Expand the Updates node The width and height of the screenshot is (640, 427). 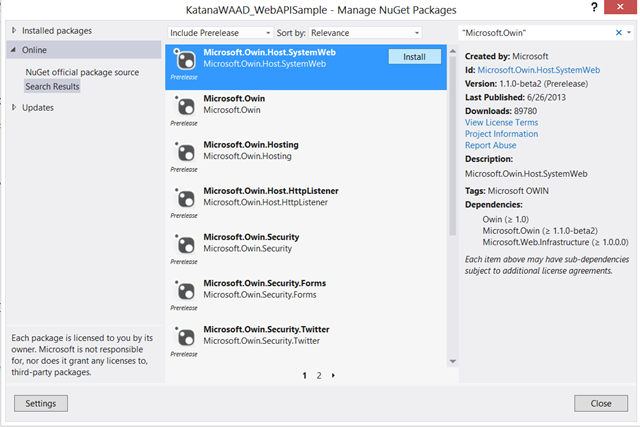pyautogui.click(x=14, y=107)
